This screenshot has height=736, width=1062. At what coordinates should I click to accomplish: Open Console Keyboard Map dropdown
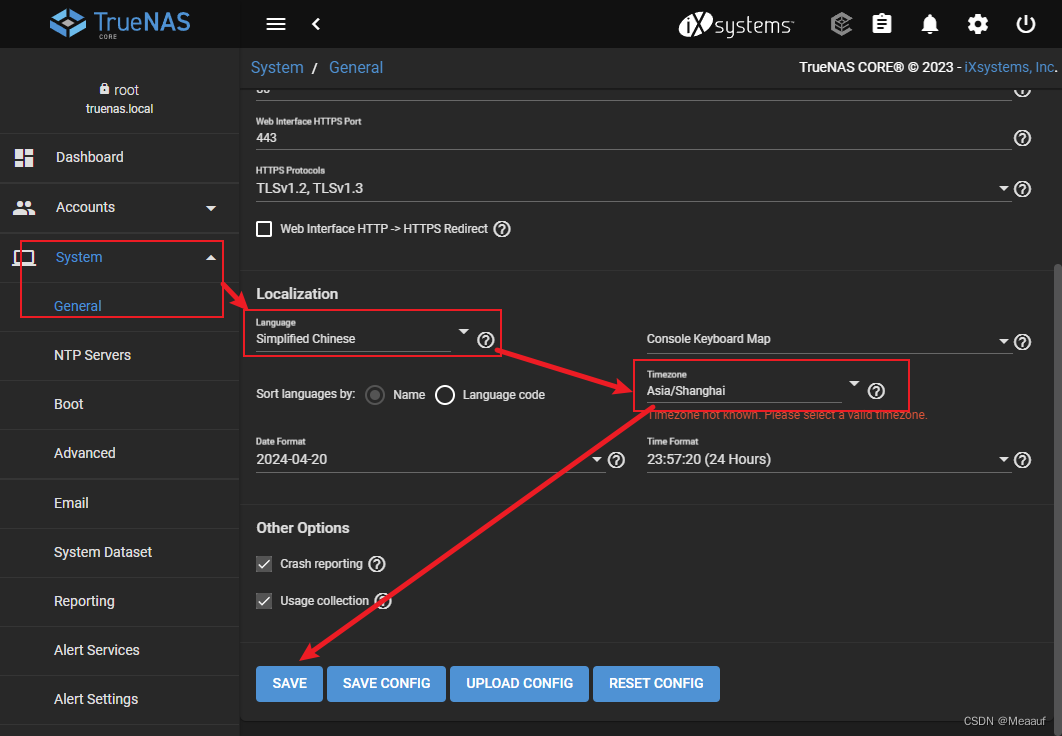tap(1004, 342)
